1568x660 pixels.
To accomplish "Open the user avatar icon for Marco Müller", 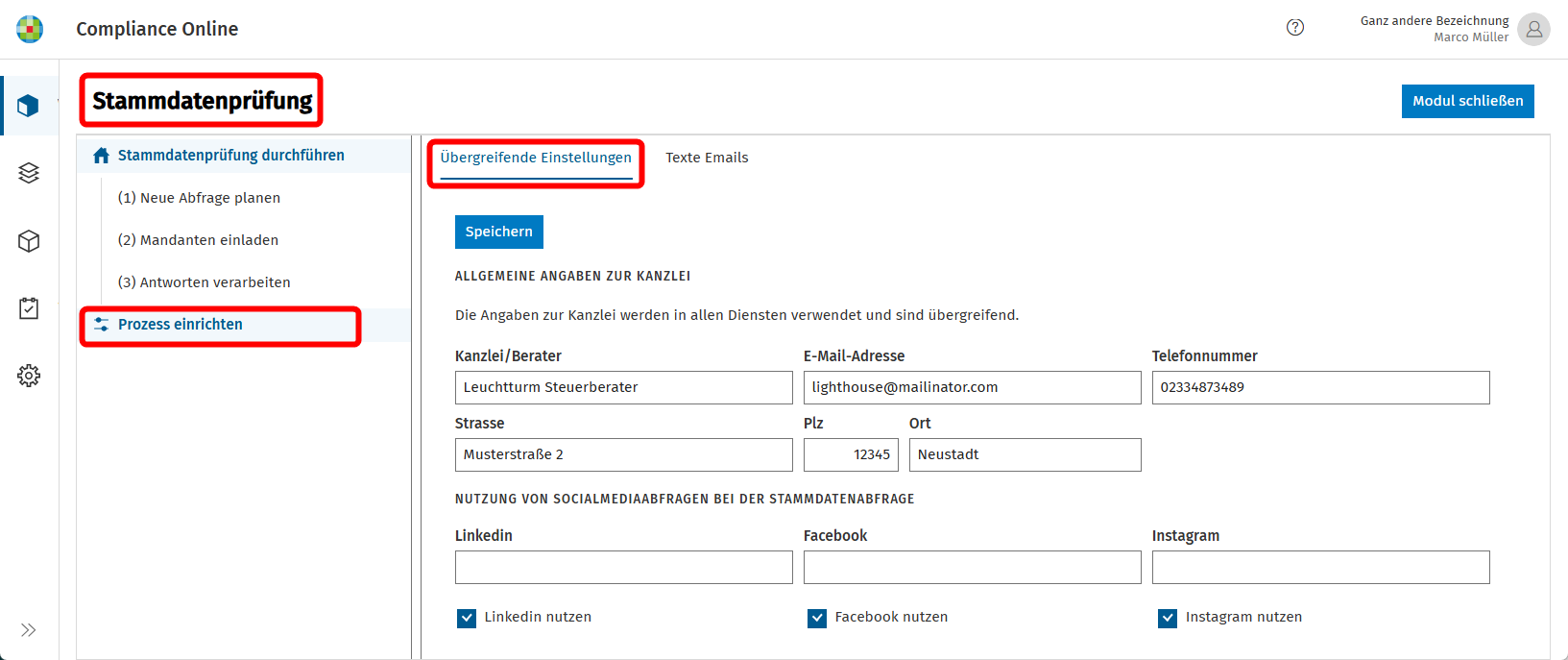I will click(x=1533, y=29).
